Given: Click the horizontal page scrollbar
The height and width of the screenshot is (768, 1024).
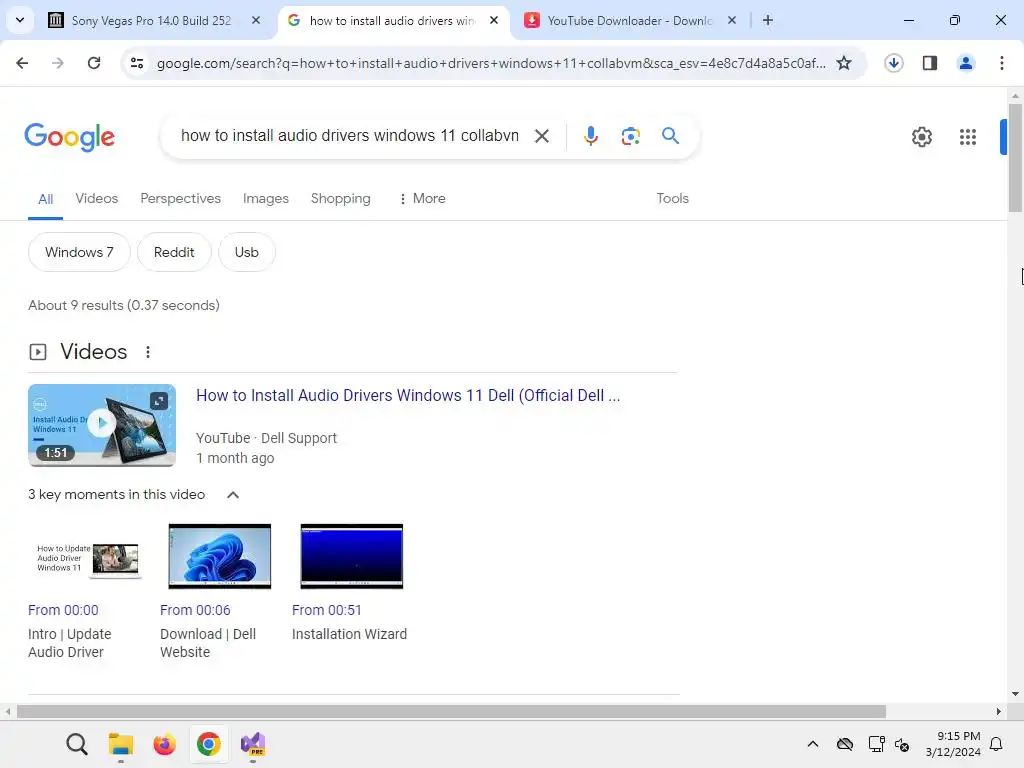Looking at the screenshot, I should (451, 711).
